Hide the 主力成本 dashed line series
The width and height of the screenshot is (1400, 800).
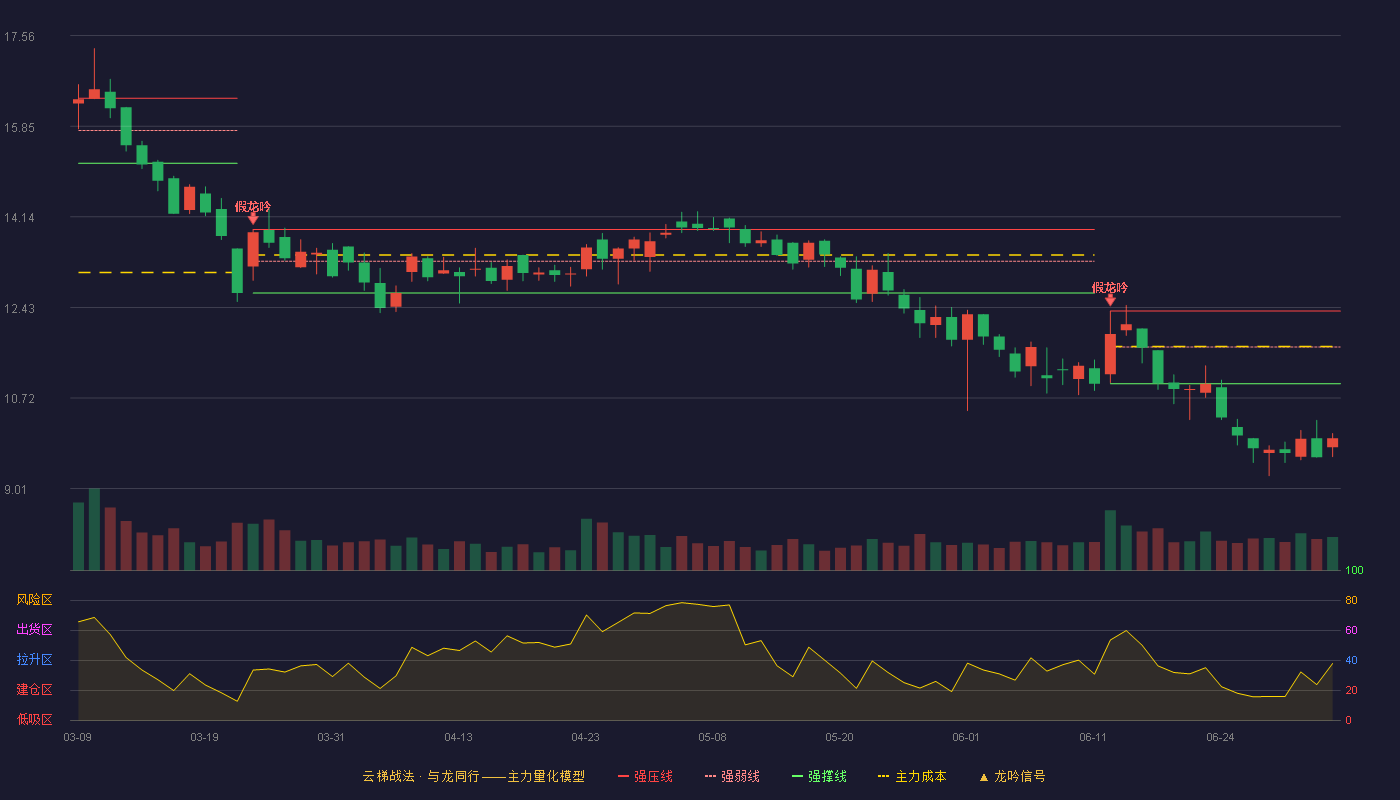[911, 776]
